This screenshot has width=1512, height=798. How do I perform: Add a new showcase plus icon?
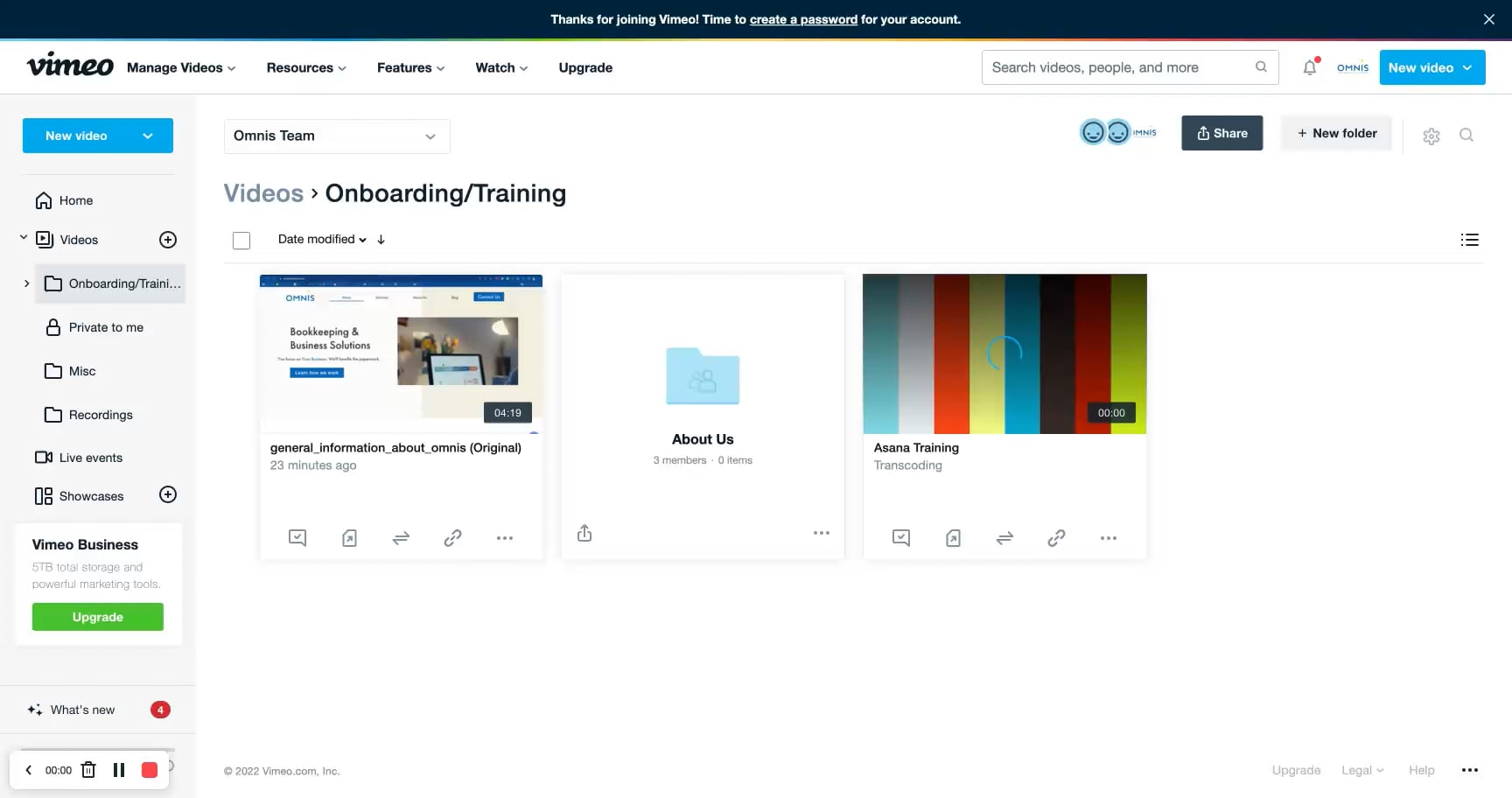tap(168, 495)
